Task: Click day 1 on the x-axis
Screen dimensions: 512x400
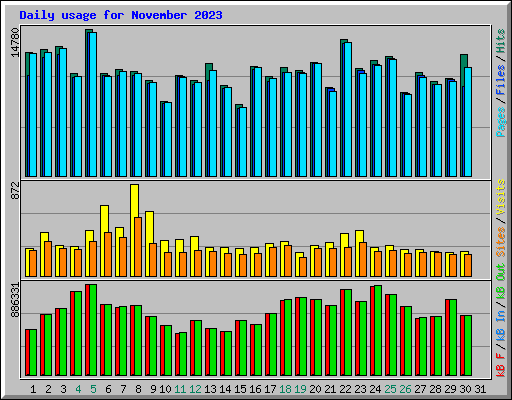Action: pyautogui.click(x=33, y=389)
